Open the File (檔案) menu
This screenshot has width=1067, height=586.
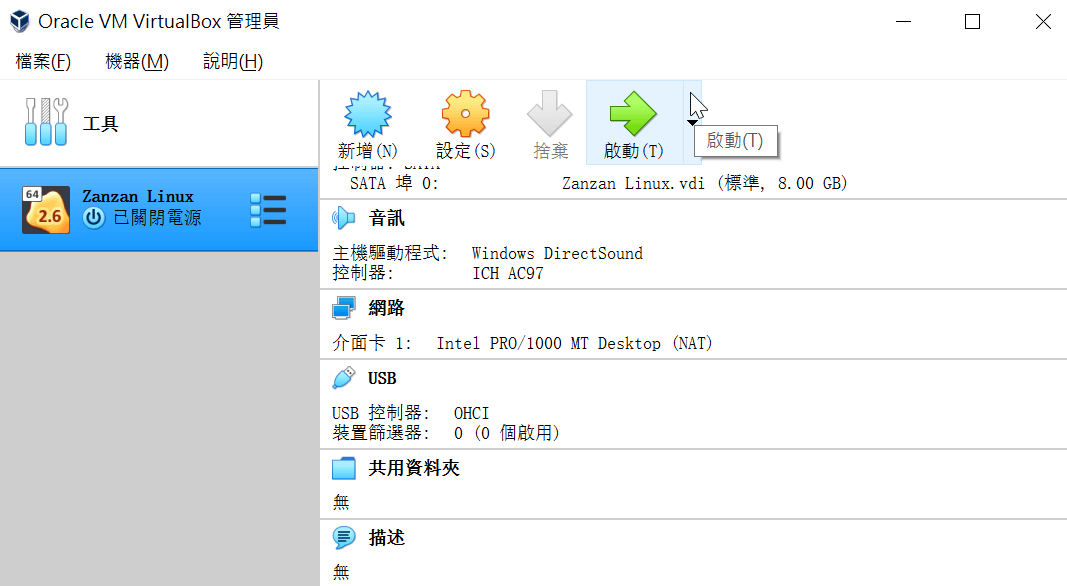coord(43,61)
